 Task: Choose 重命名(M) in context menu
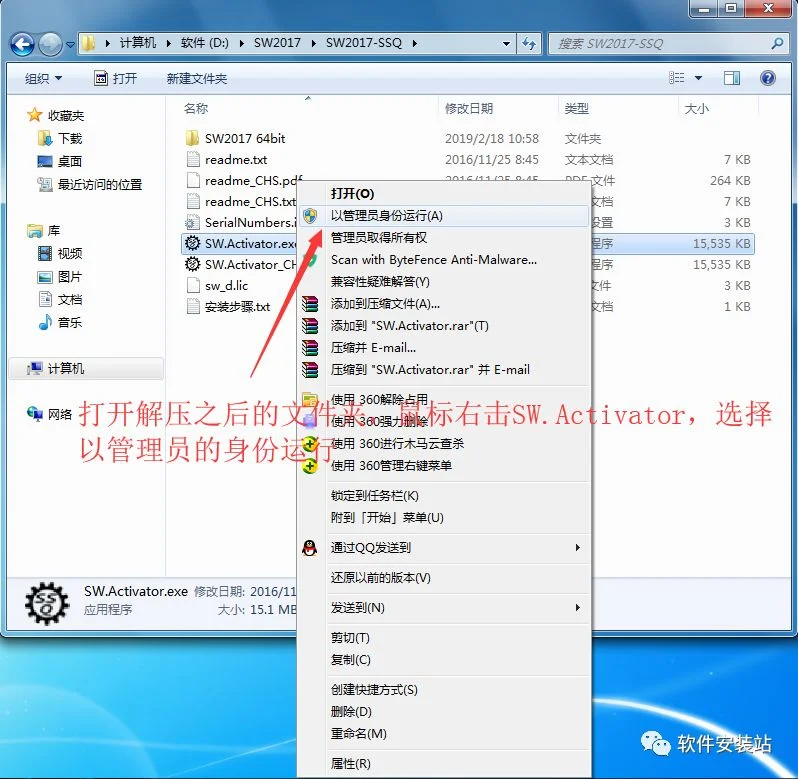(444, 733)
